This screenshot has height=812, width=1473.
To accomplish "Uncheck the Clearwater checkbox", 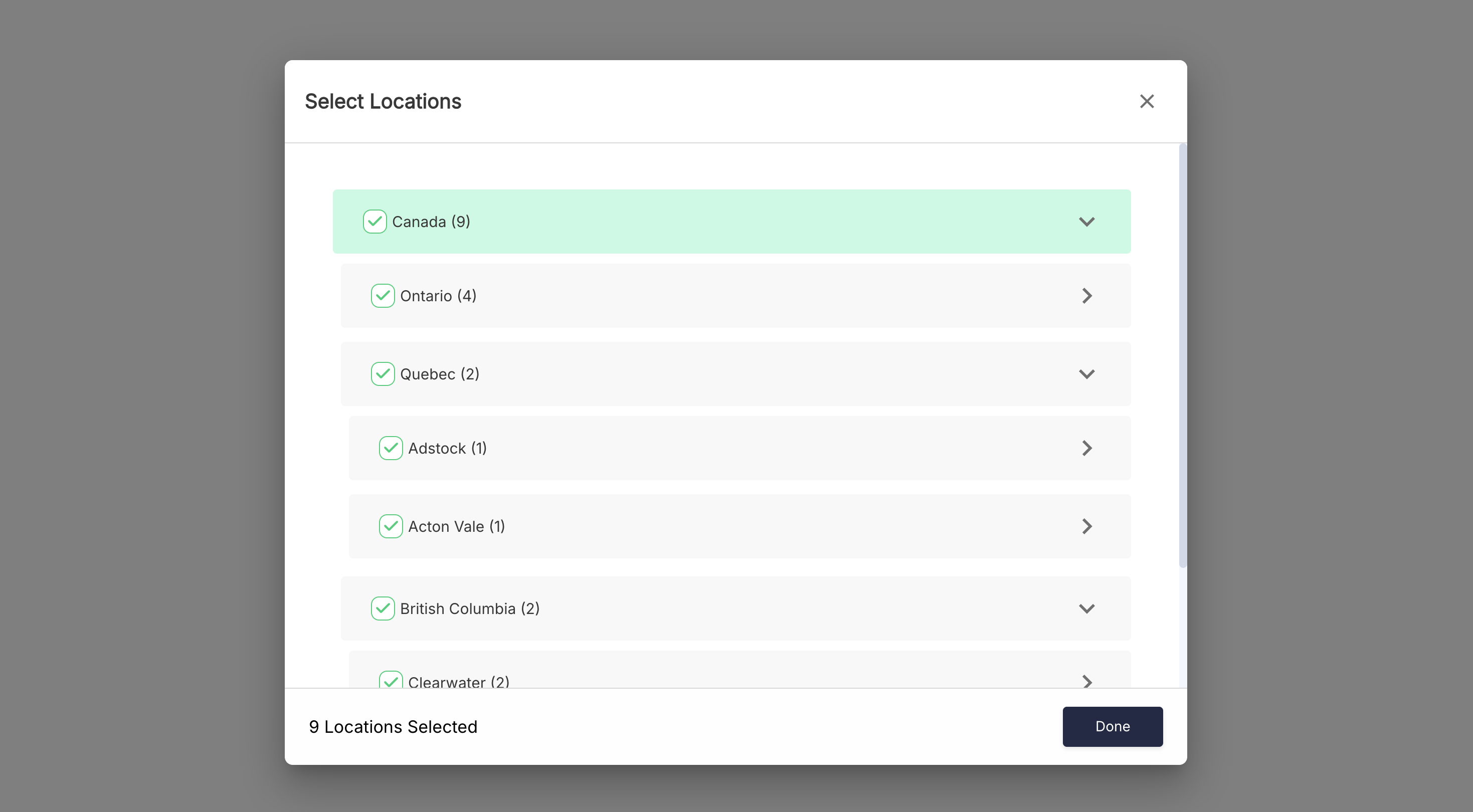I will (391, 680).
